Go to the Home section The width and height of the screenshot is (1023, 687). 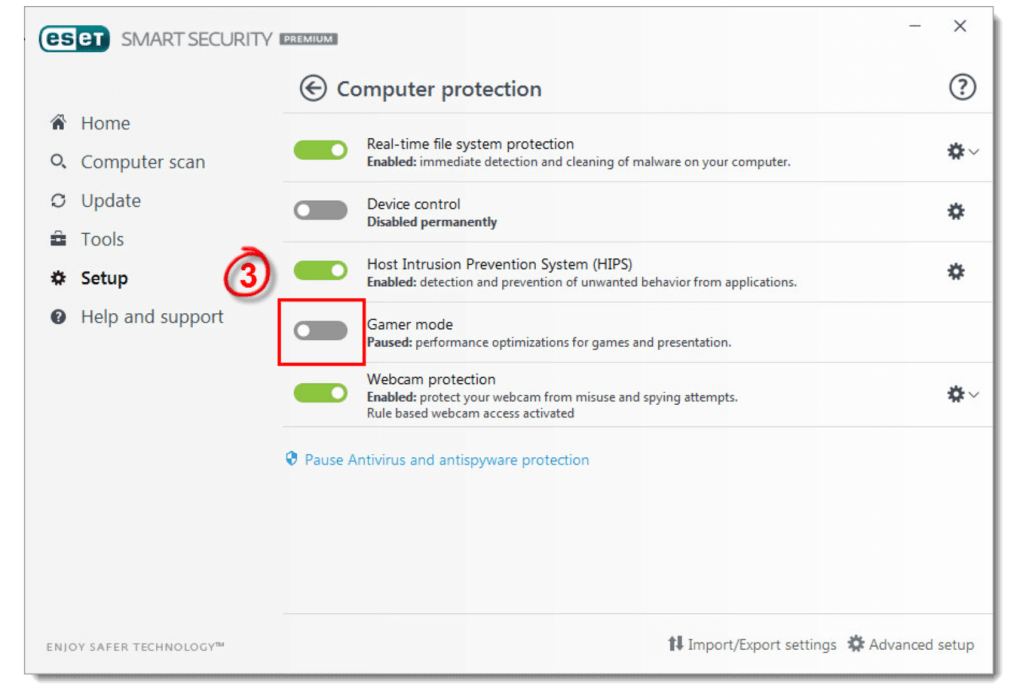pyautogui.click(x=105, y=123)
